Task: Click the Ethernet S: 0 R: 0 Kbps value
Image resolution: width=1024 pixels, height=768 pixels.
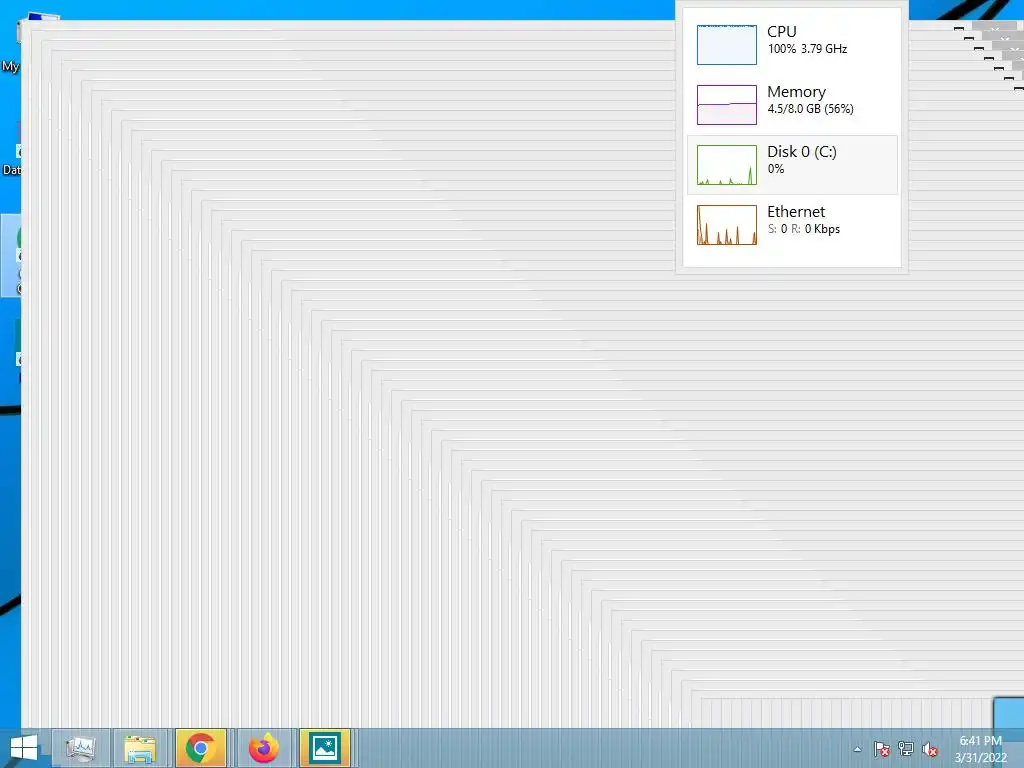Action: coord(803,229)
